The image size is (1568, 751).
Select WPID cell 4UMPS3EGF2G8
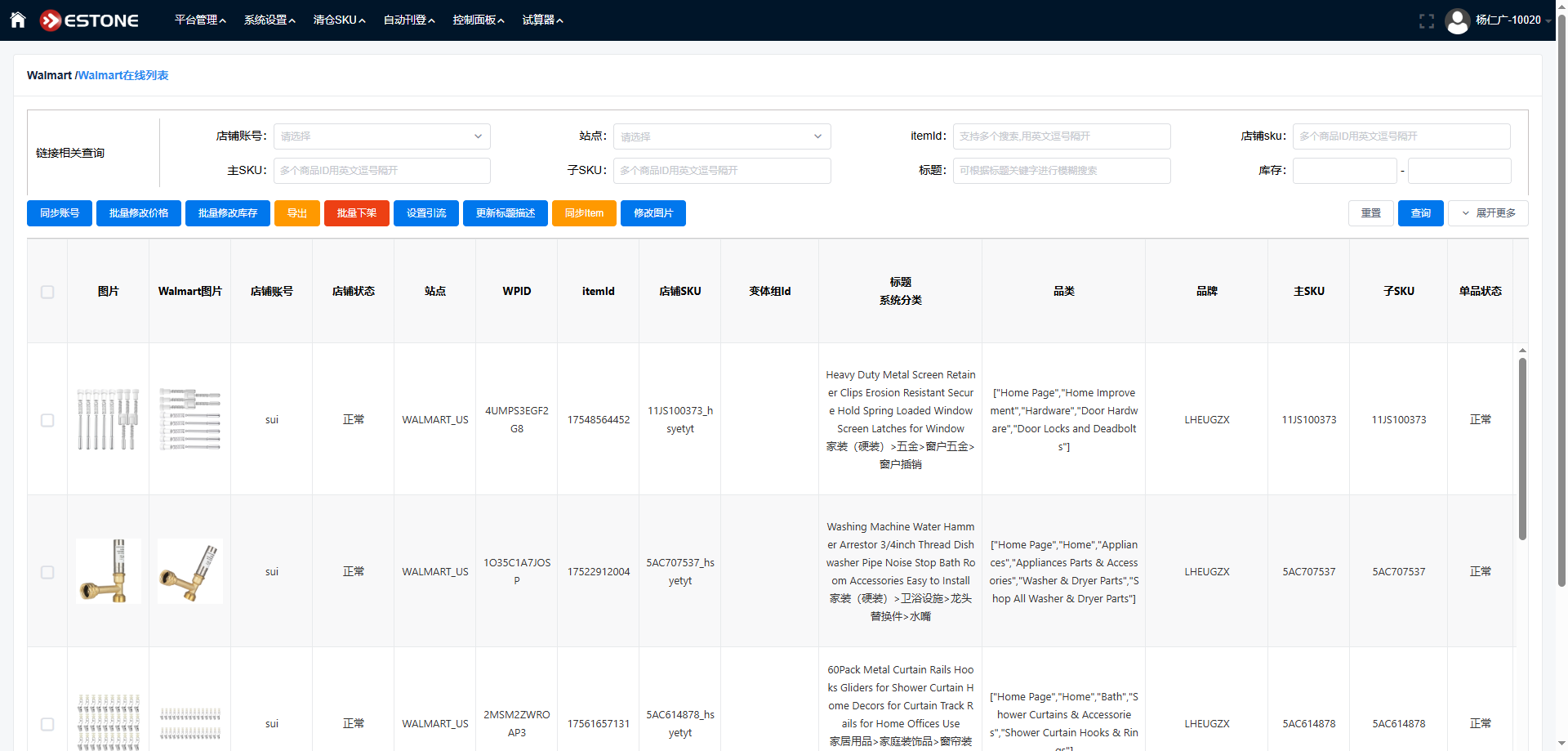tap(517, 420)
